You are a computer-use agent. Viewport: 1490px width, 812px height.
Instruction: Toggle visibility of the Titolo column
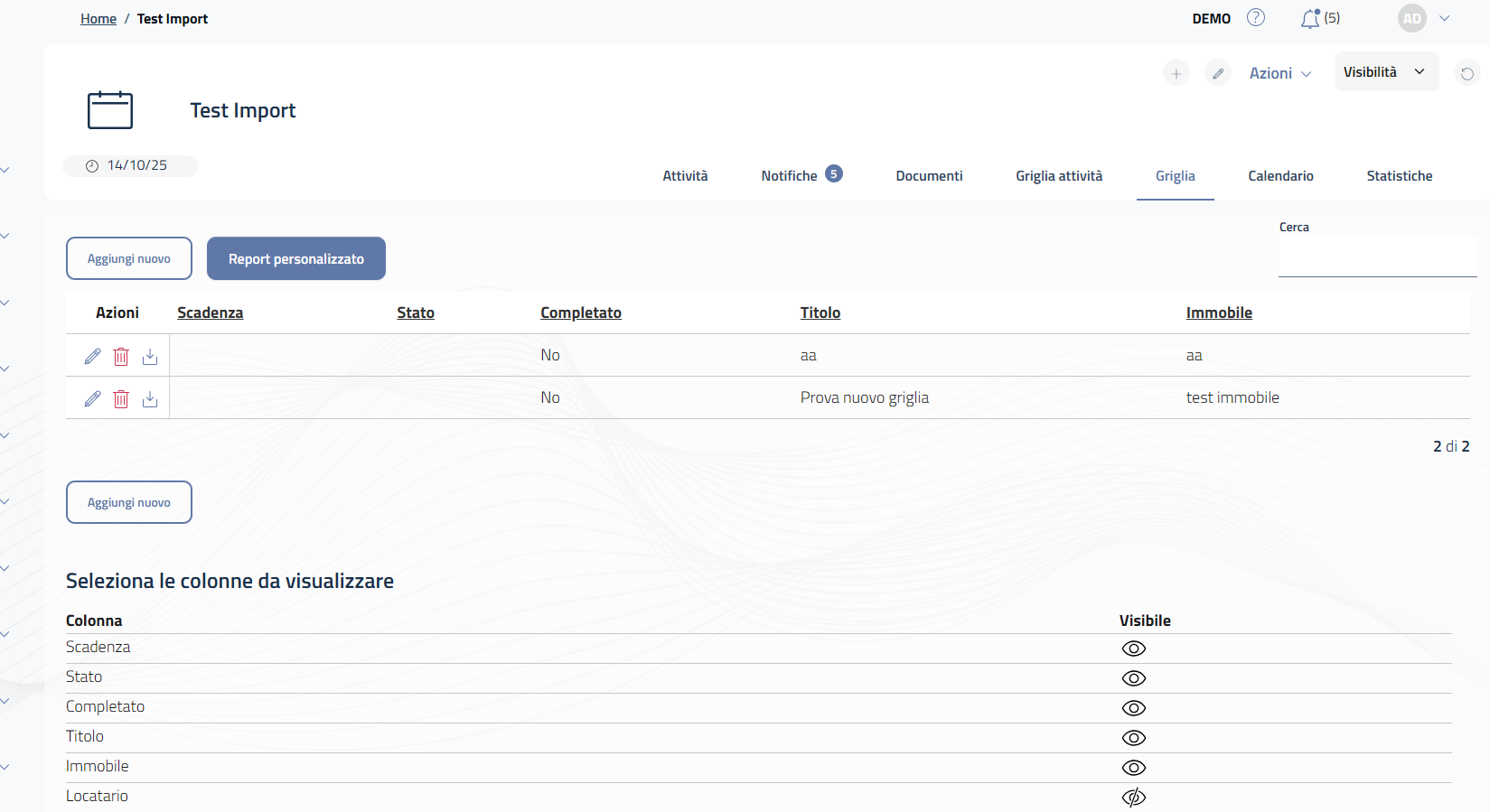1133,738
